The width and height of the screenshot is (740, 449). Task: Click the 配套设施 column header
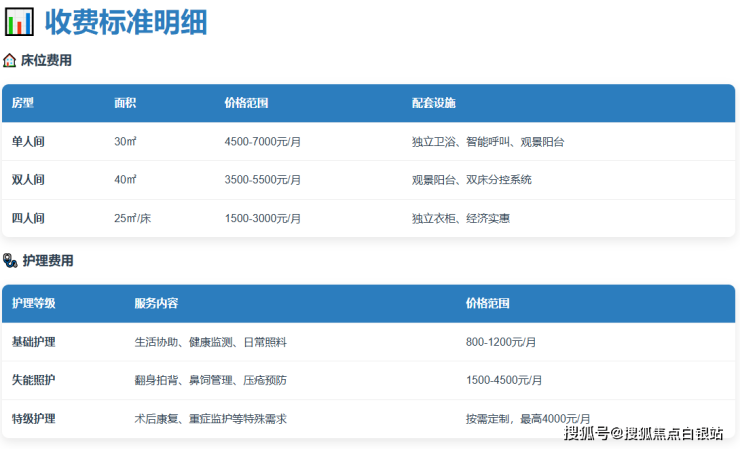pos(433,103)
